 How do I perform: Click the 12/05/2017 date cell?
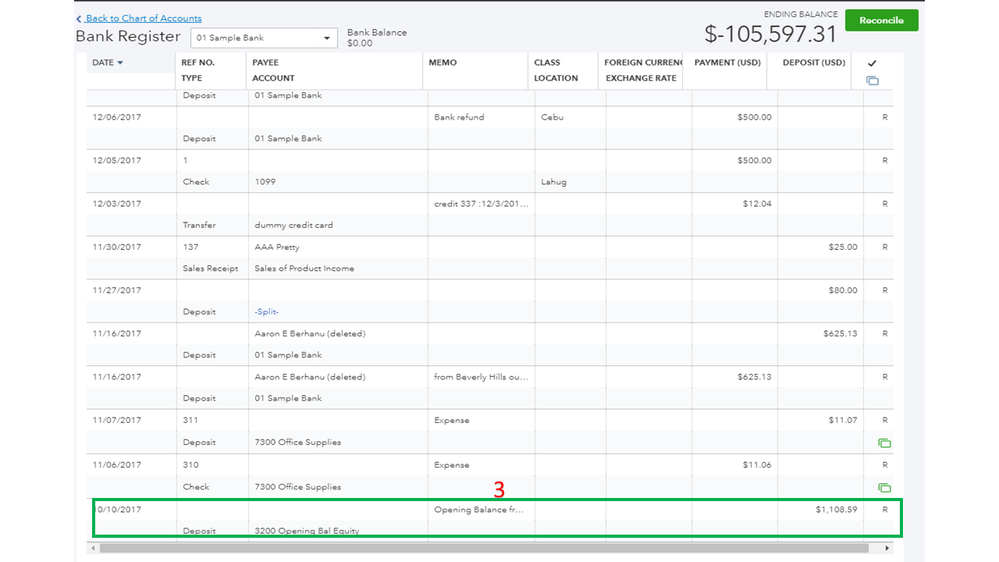(x=117, y=161)
